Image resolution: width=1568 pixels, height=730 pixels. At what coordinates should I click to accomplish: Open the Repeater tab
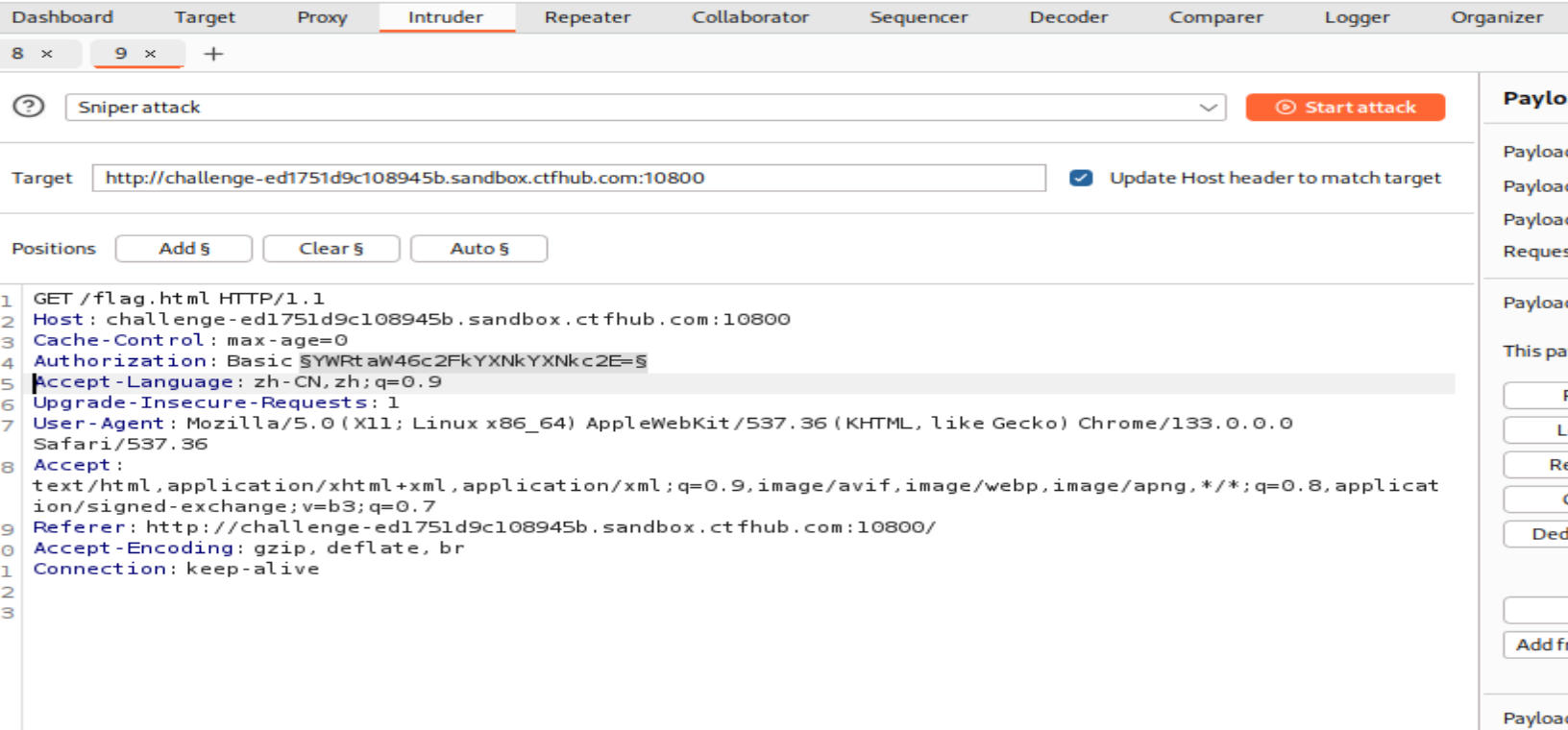point(587,17)
